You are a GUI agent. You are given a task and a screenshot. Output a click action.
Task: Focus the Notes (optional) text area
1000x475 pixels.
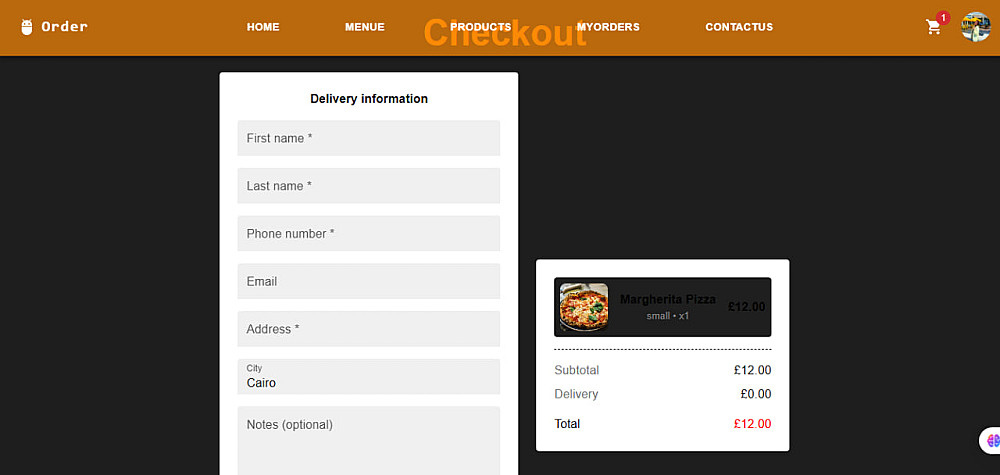[x=369, y=441]
